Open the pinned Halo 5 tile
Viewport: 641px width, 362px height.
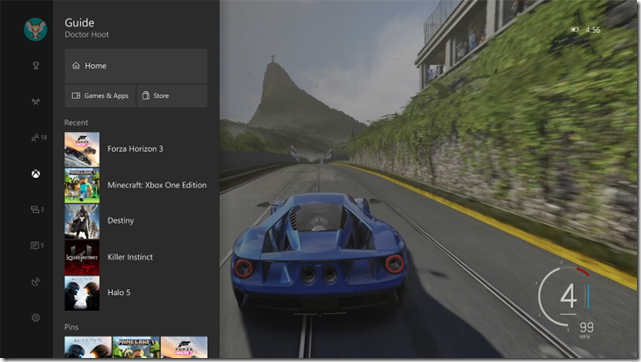pos(88,347)
